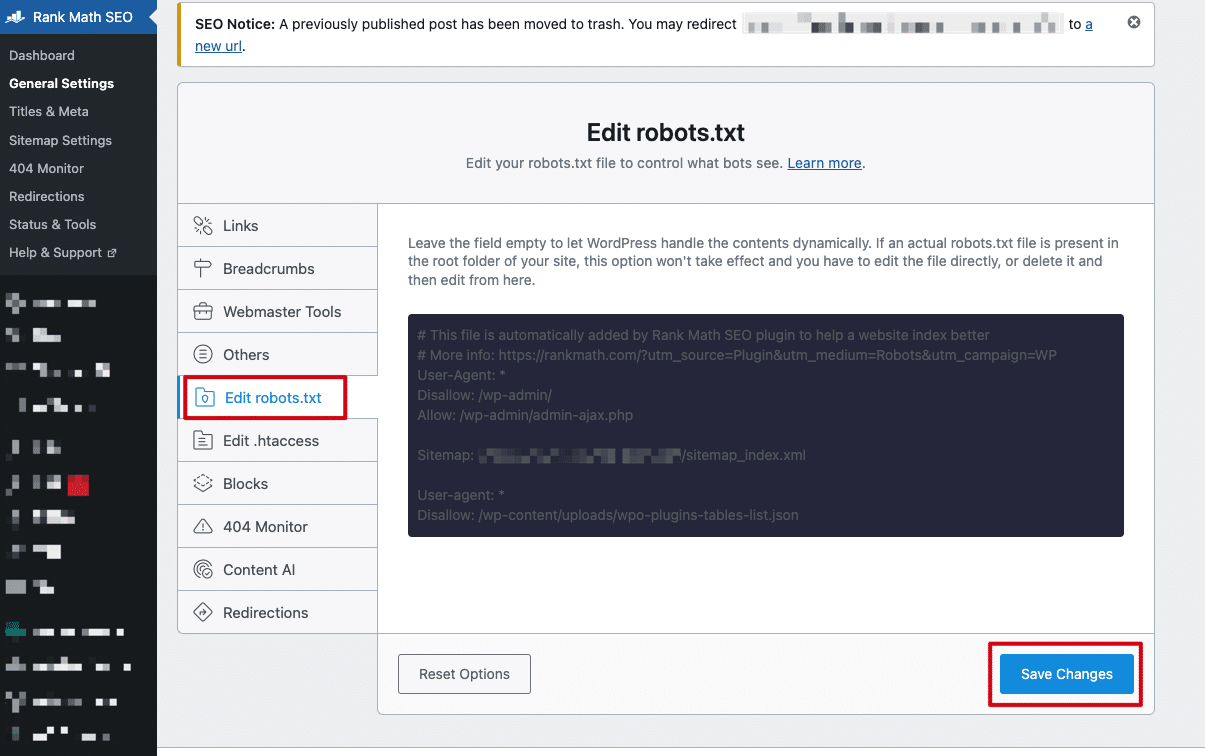Open the Webmaster Tools tab
This screenshot has width=1205, height=756.
[x=278, y=312]
